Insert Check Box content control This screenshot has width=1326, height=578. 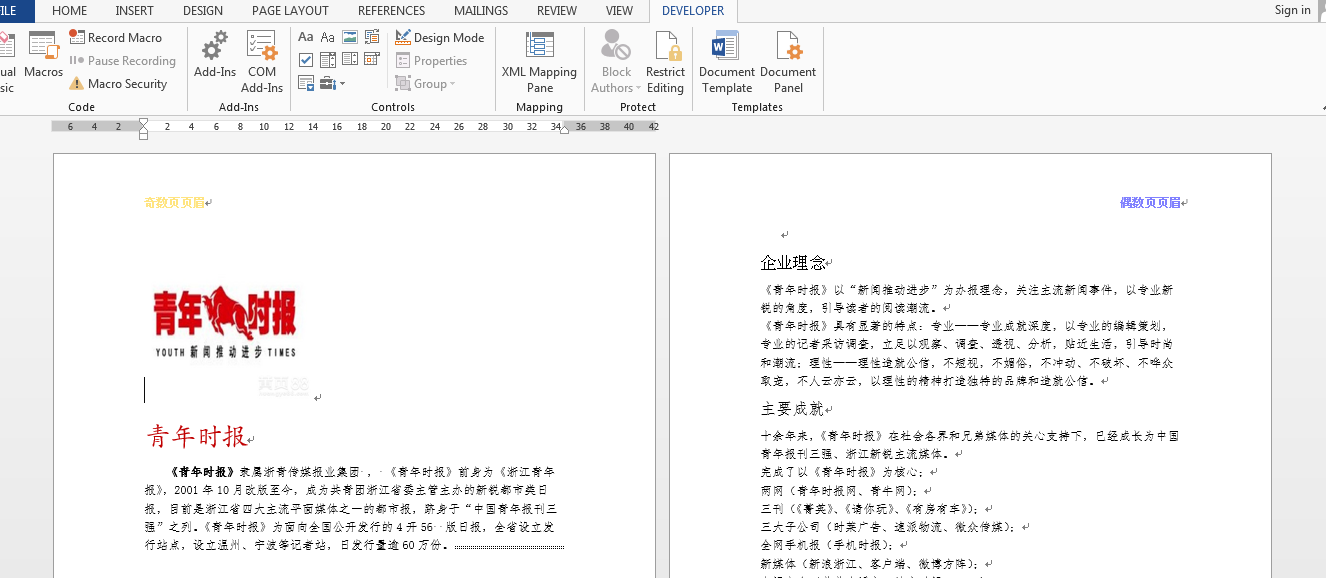306,60
